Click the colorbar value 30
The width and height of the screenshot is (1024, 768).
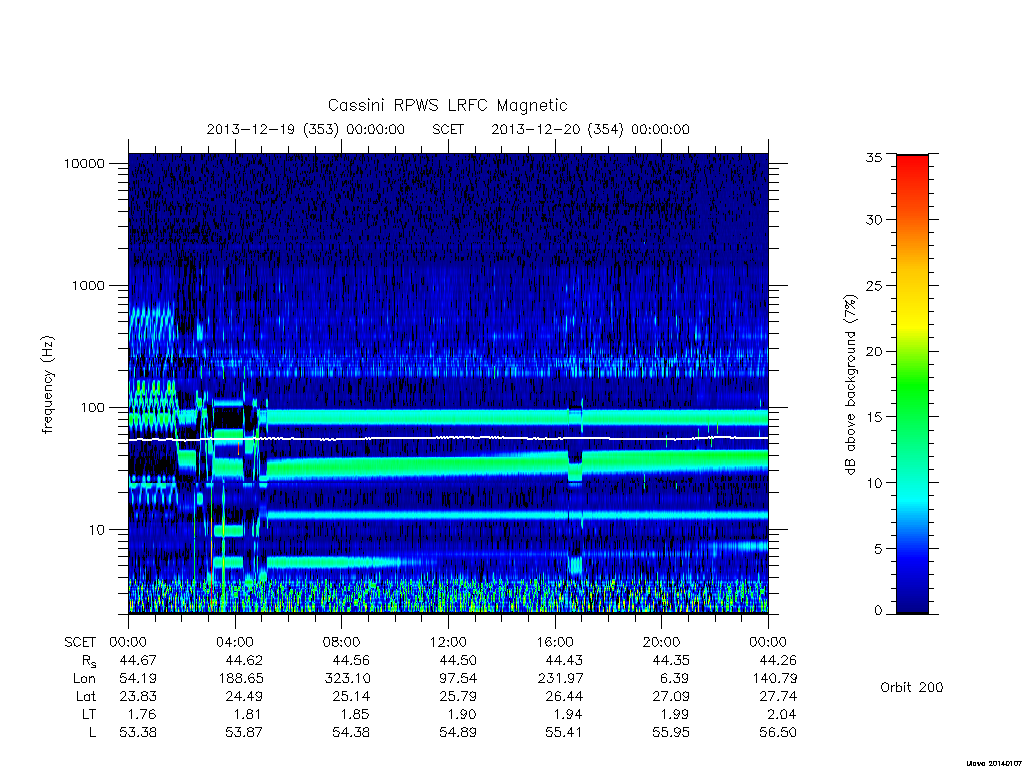[874, 220]
